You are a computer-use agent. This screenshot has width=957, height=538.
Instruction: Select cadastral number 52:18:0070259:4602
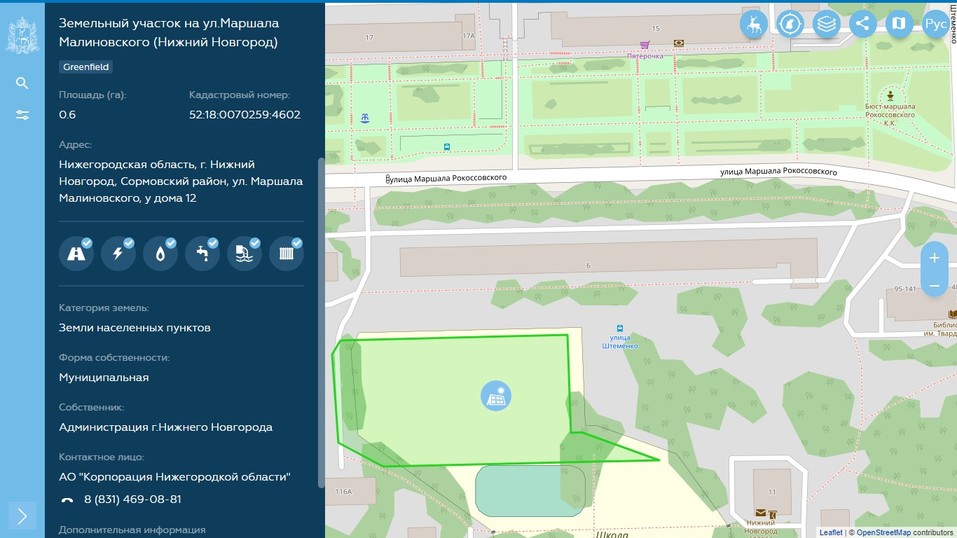click(245, 115)
